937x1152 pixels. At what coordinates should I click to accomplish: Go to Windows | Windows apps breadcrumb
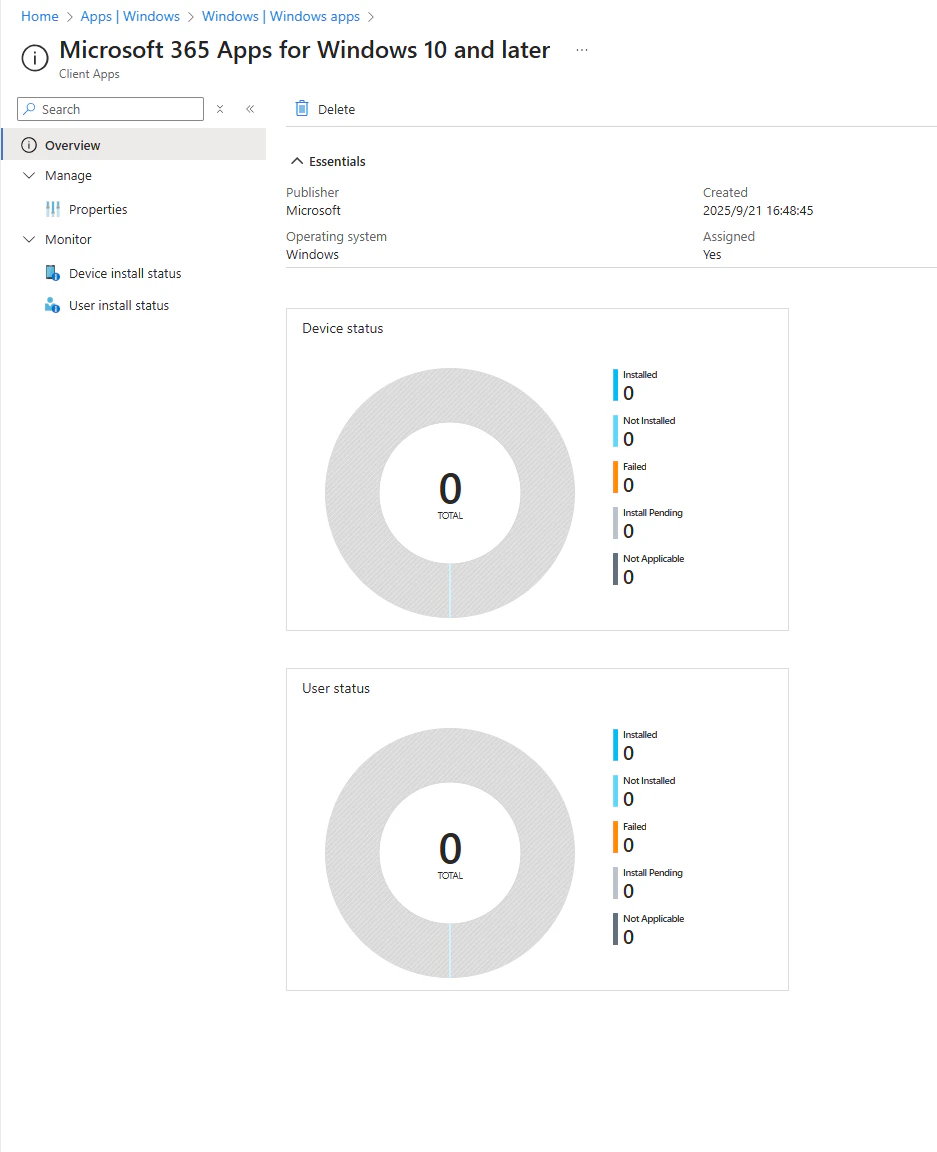coord(281,16)
